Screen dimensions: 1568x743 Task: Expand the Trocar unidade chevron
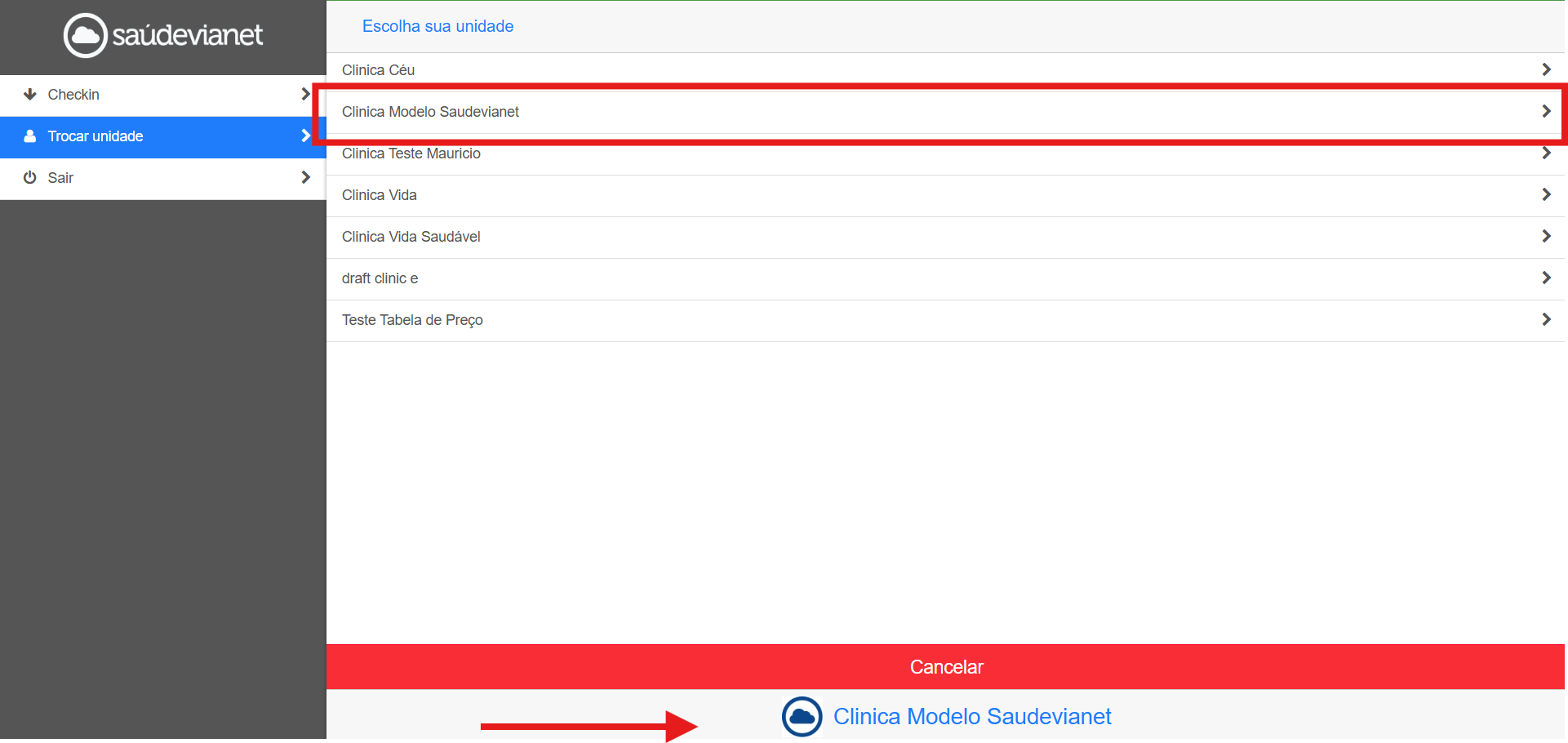pos(306,136)
